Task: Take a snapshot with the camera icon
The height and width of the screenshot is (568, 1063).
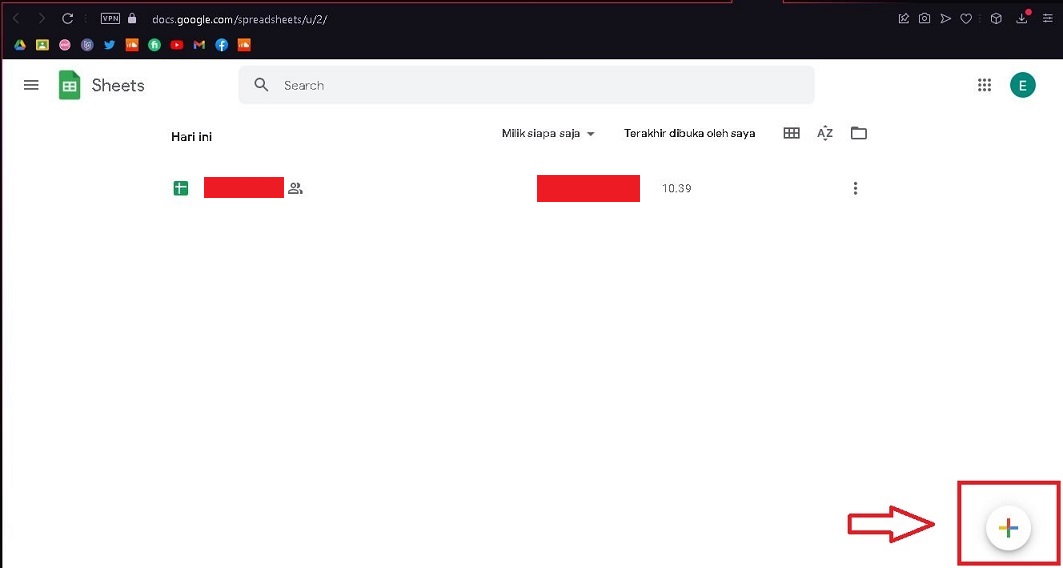Action: [925, 18]
